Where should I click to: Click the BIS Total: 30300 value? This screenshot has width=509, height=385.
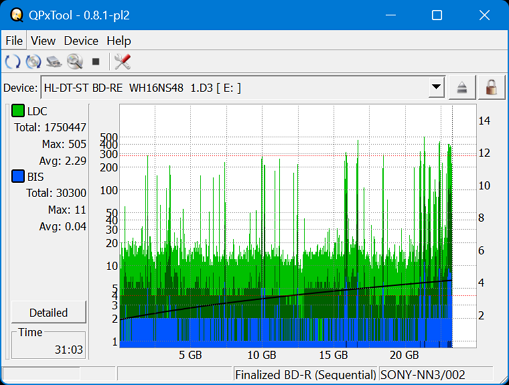coord(56,193)
